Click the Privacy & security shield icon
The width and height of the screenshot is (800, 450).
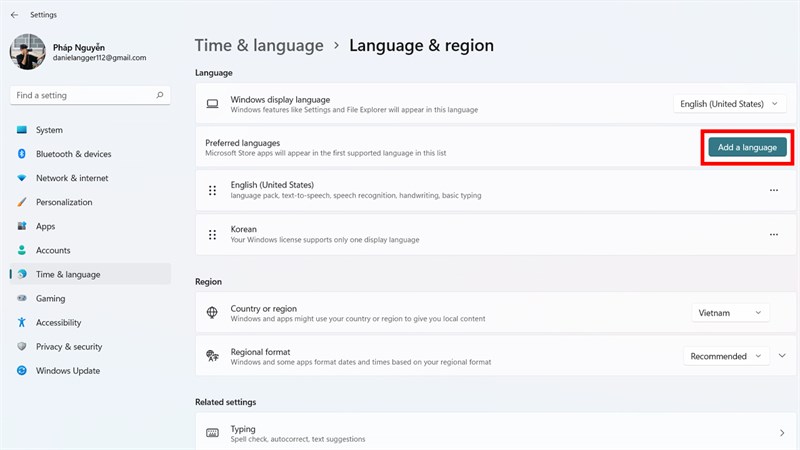click(x=21, y=346)
